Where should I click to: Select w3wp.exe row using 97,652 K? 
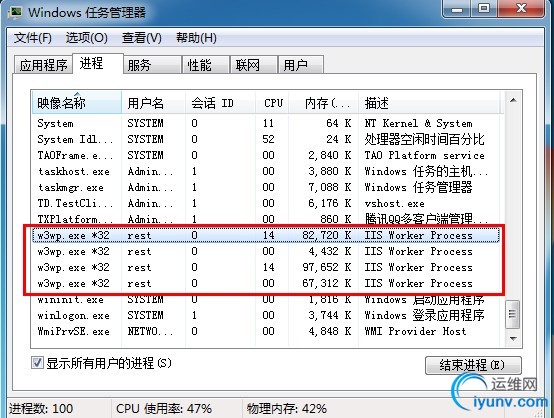click(266, 267)
